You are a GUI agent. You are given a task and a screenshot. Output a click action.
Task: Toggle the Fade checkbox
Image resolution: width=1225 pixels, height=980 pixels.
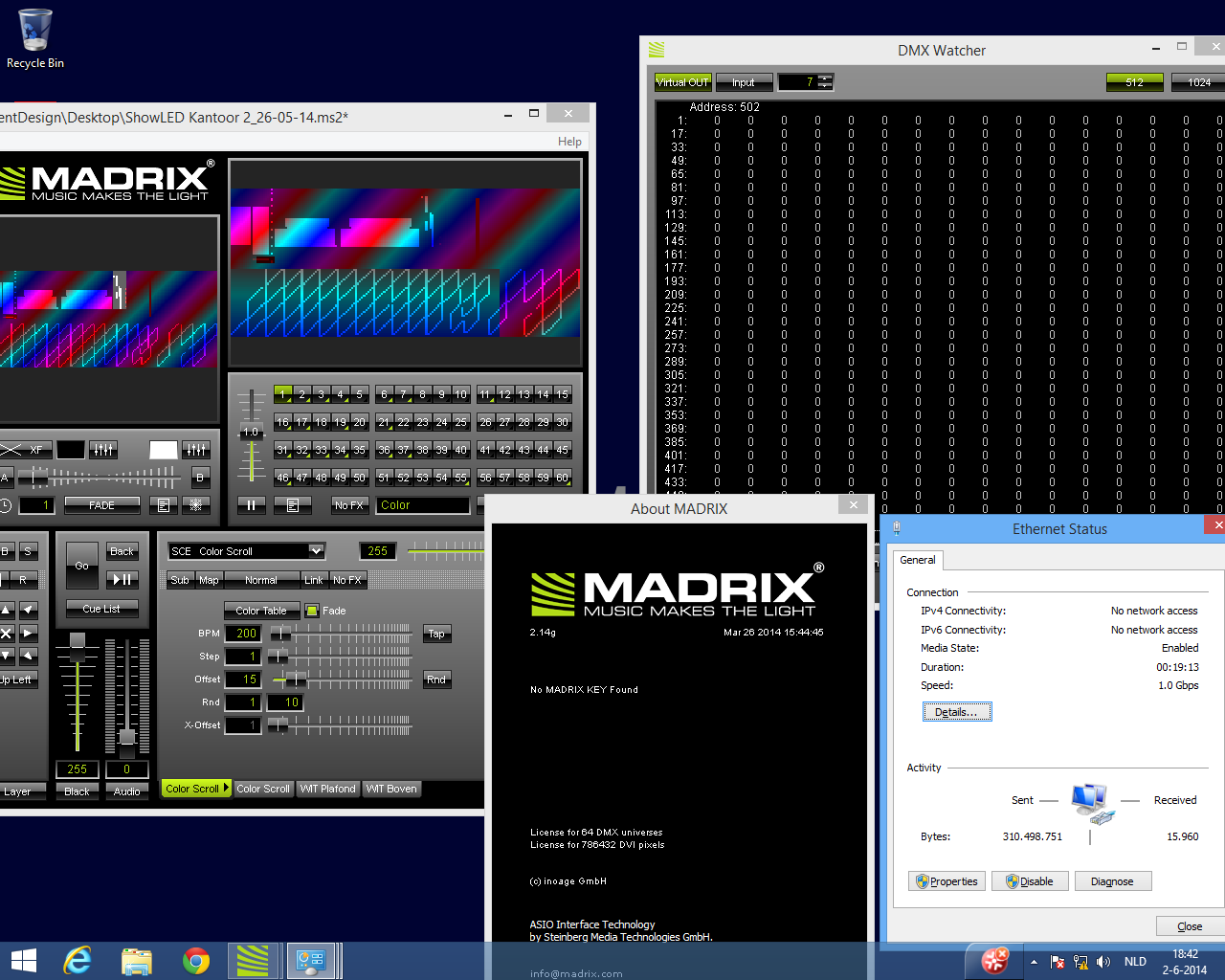click(311, 611)
